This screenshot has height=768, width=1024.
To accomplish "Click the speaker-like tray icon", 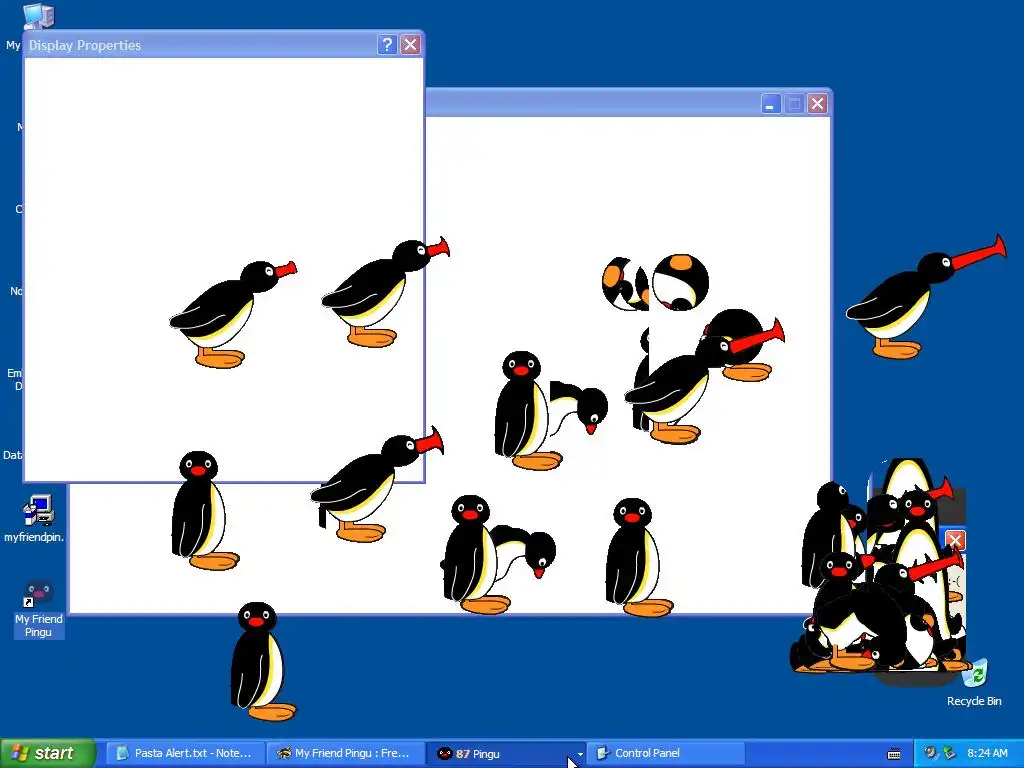I will (x=930, y=753).
